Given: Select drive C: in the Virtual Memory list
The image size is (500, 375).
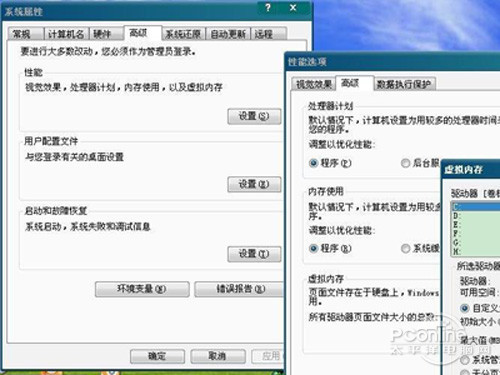Looking at the screenshot, I should [476, 206].
